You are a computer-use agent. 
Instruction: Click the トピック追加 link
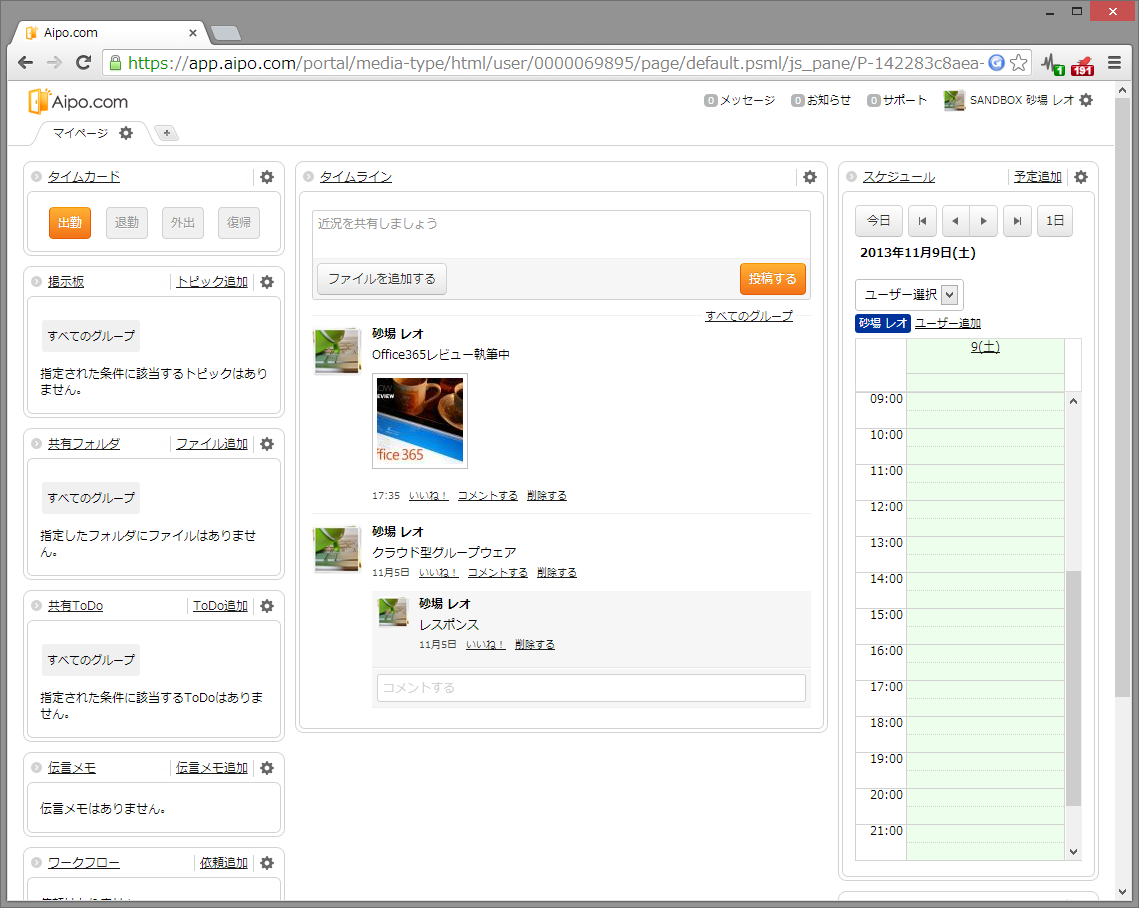click(212, 282)
